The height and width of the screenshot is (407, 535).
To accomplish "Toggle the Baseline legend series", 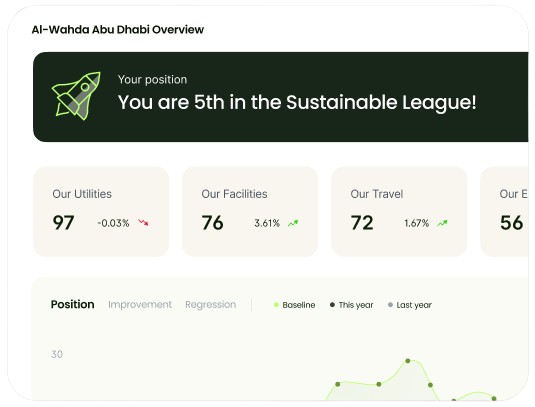I will tap(294, 305).
